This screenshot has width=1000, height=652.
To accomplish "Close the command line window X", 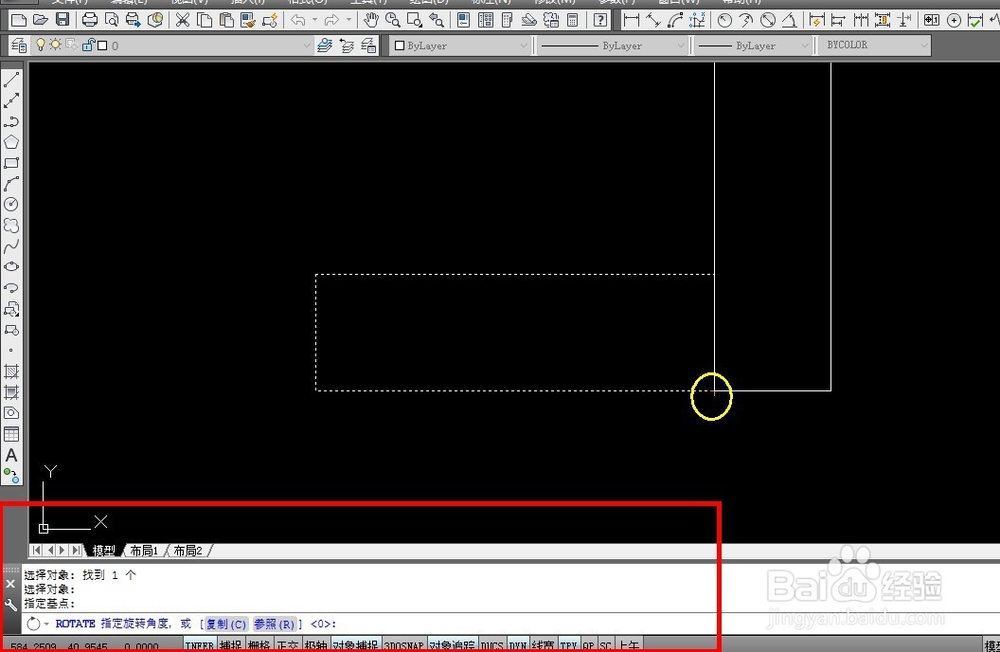I will click(10, 584).
